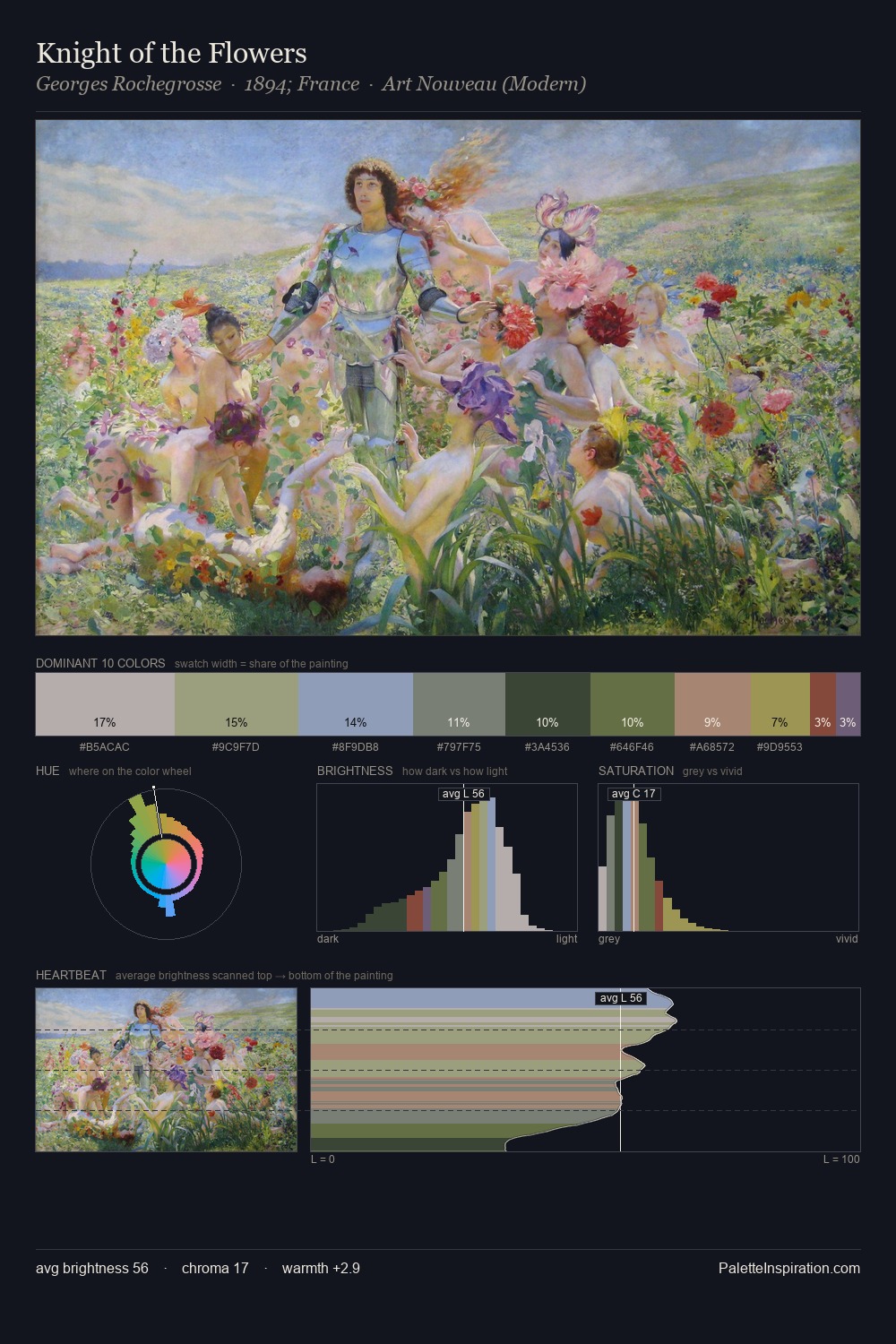Select the 3% rust red swatch
This screenshot has height=1344, width=896.
pyautogui.click(x=823, y=704)
